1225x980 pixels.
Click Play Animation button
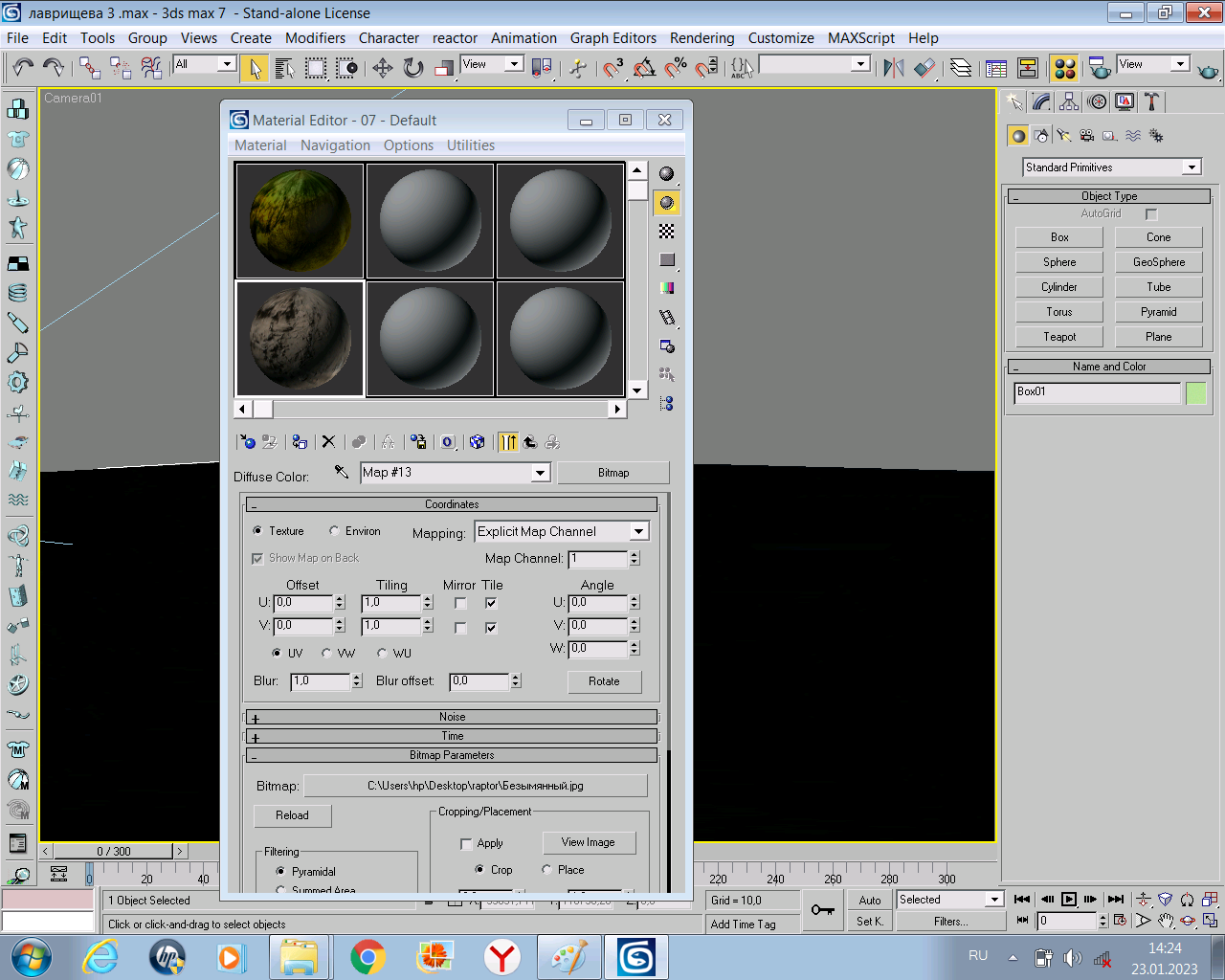click(x=1069, y=900)
